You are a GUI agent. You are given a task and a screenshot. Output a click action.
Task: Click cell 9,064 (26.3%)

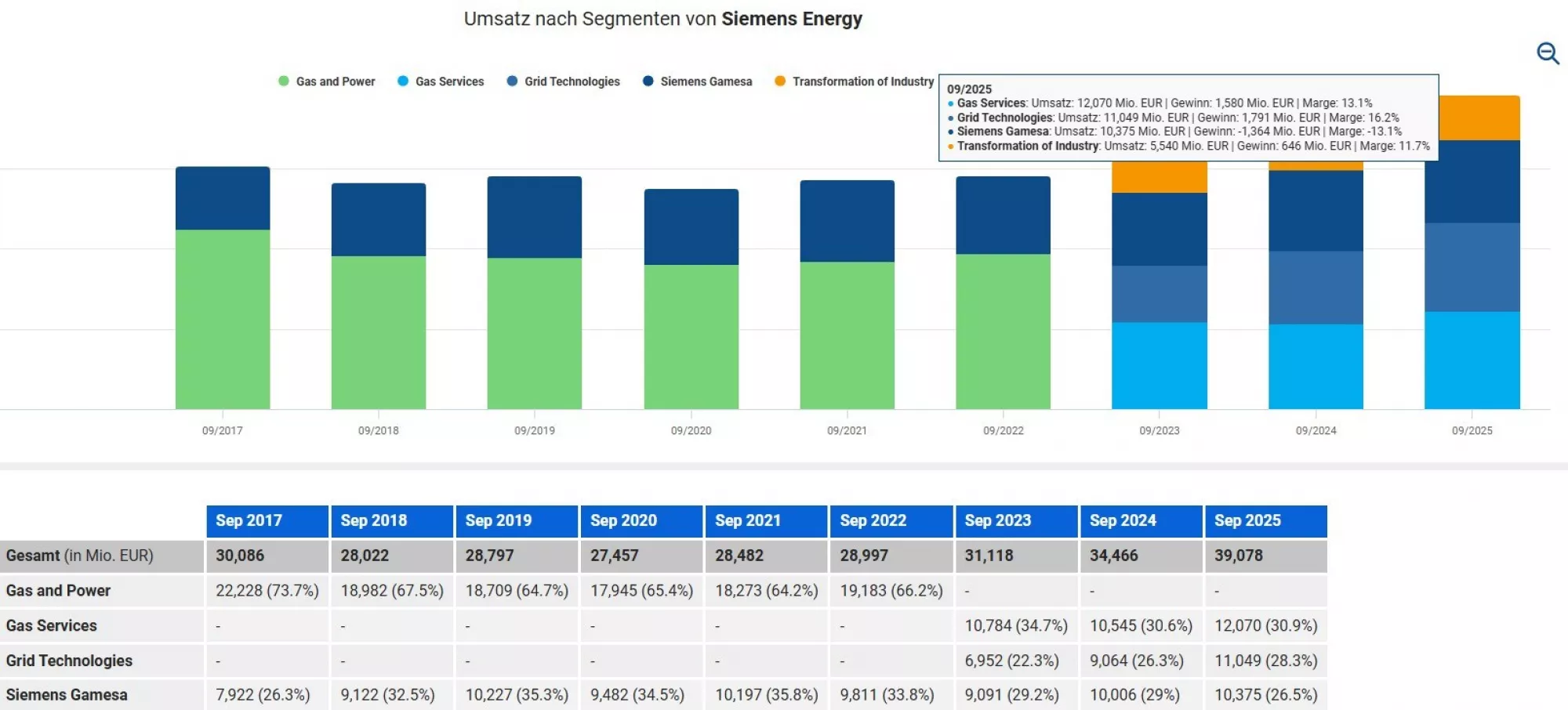pyautogui.click(x=1137, y=661)
